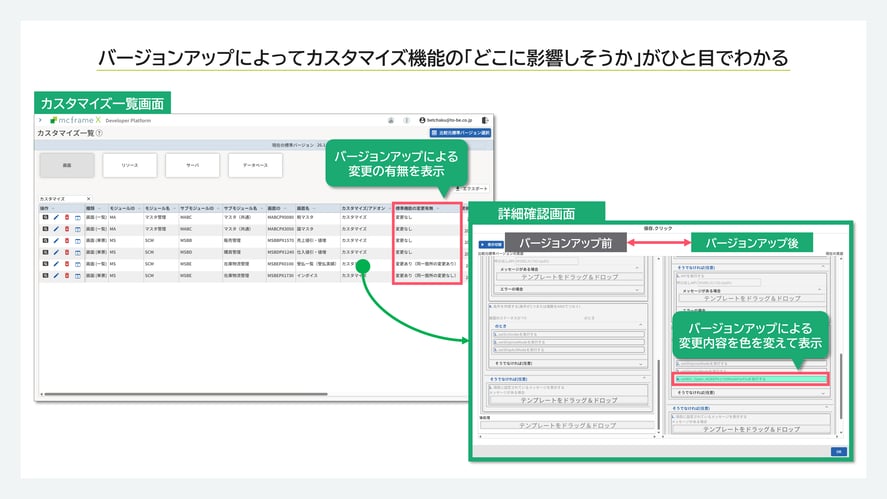The image size is (887, 499).
Task: Click the blue layout icon in the 国マスタ row
Action: [x=77, y=229]
